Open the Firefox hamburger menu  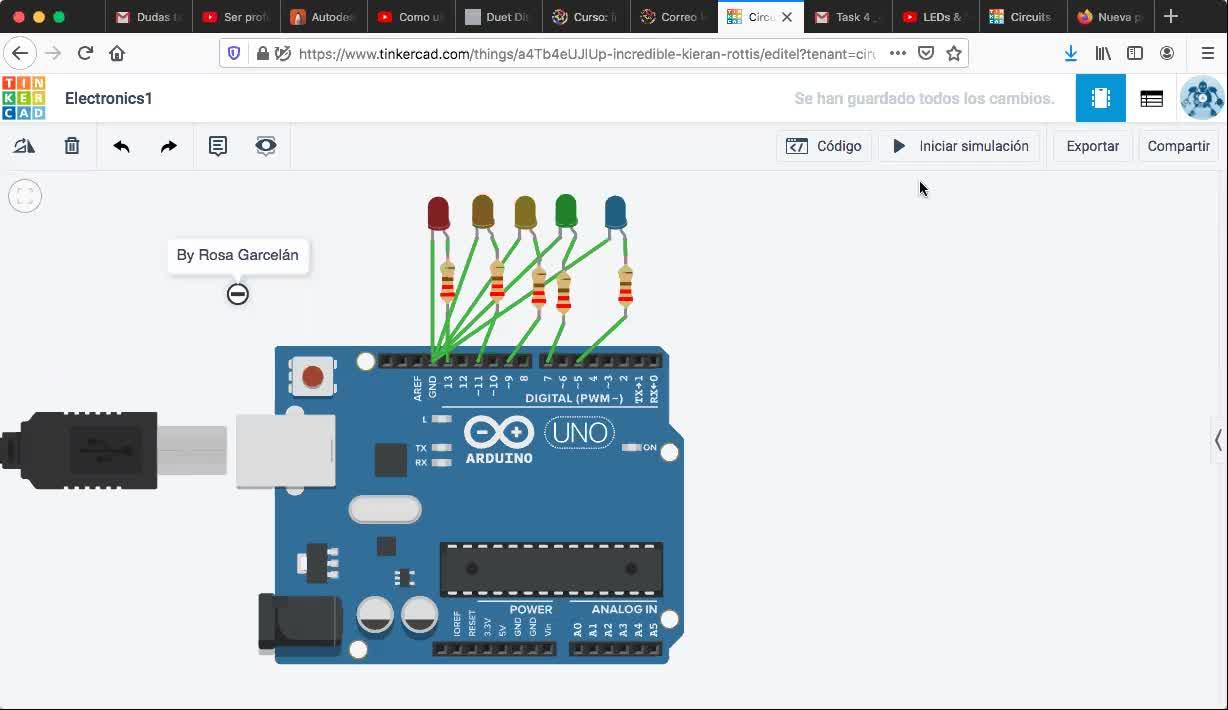point(1207,54)
